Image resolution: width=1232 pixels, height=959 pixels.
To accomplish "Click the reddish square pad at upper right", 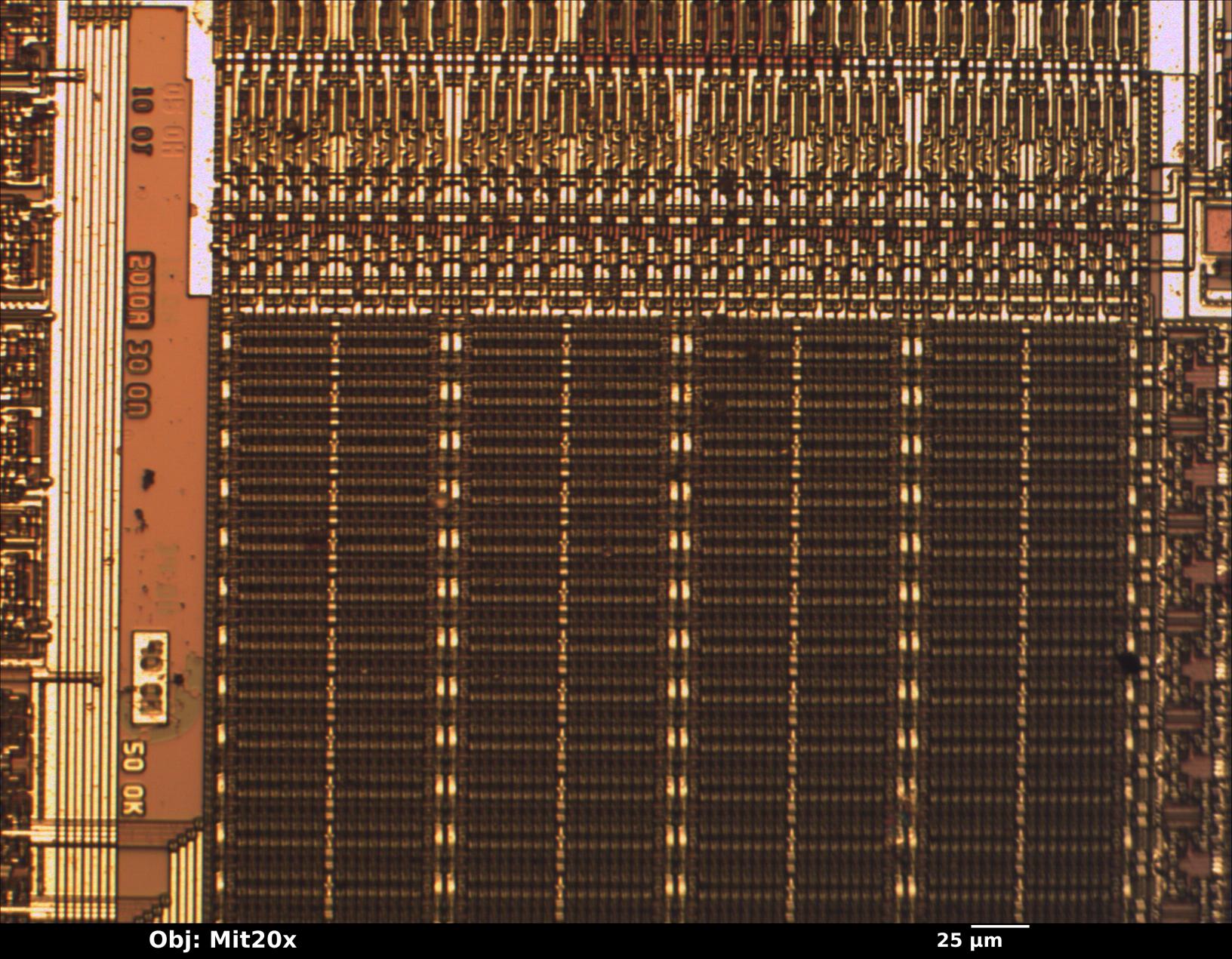I will coord(1216,229).
